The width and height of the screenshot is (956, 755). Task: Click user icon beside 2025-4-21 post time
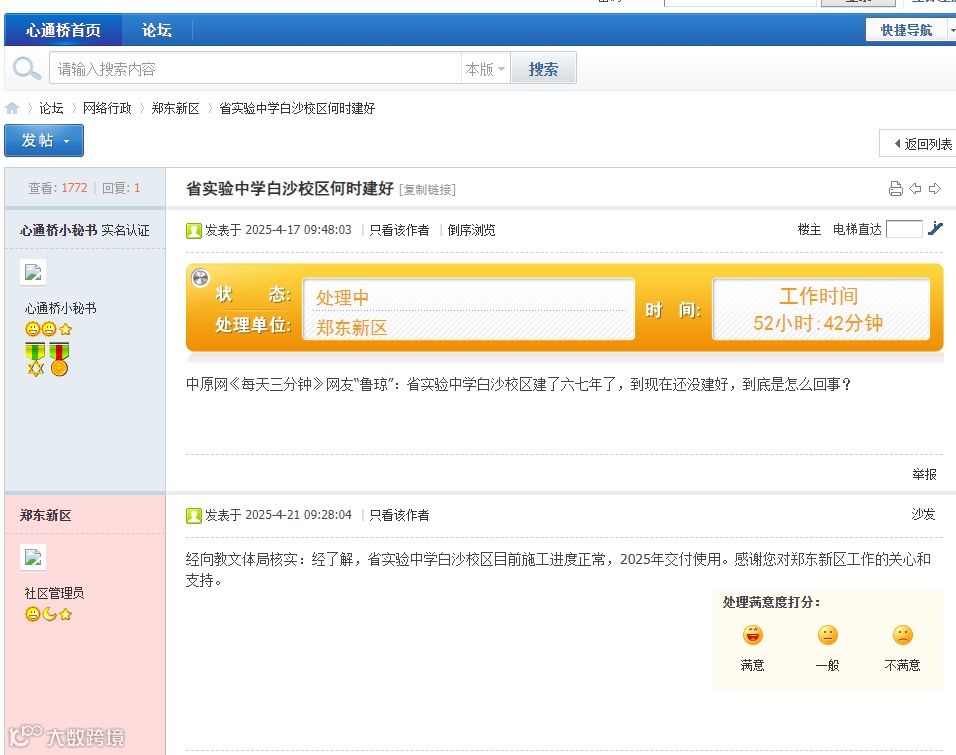(x=194, y=515)
